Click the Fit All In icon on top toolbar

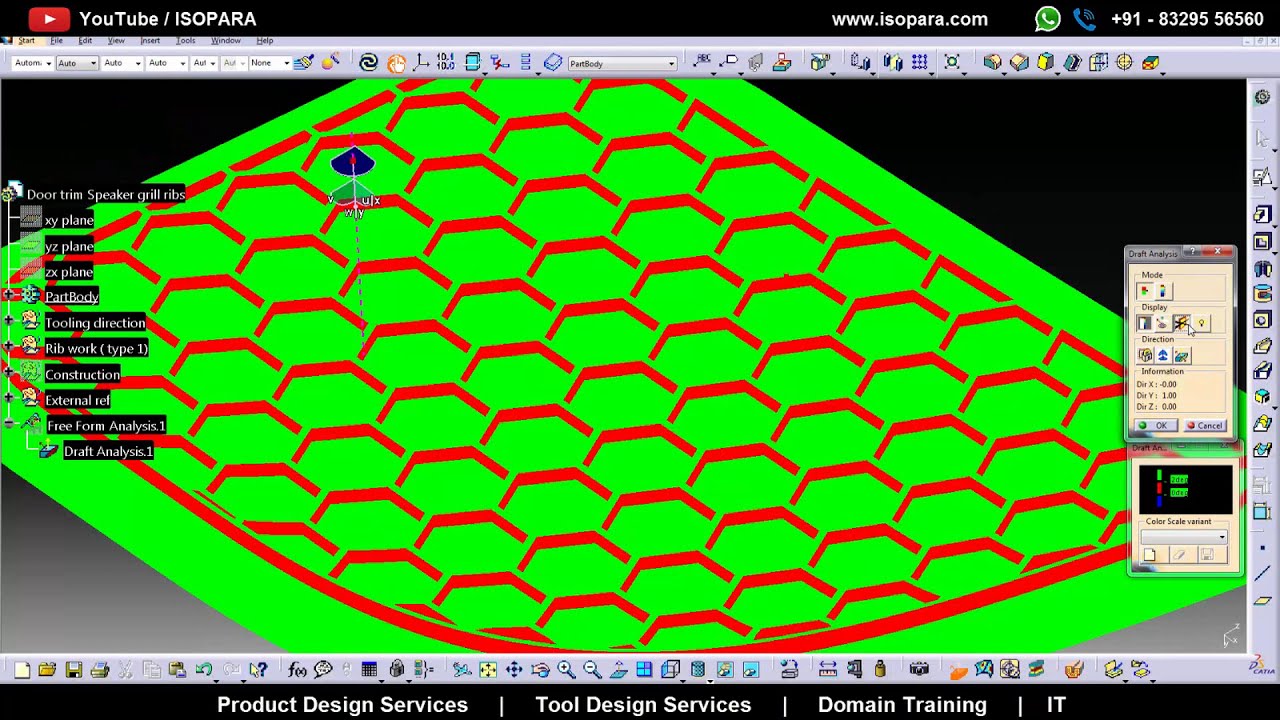[952, 63]
